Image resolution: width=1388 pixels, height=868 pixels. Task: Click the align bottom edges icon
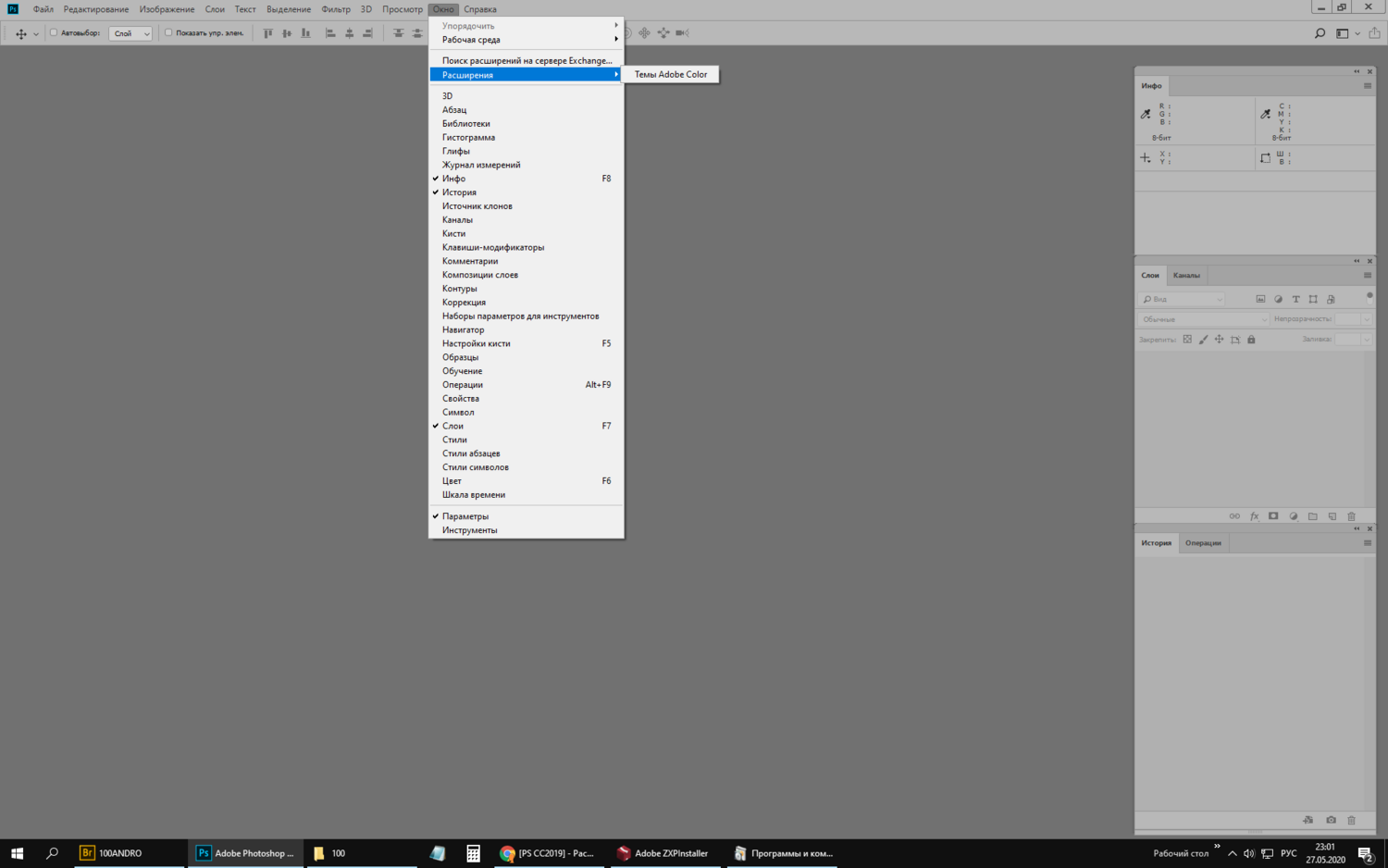tap(305, 33)
